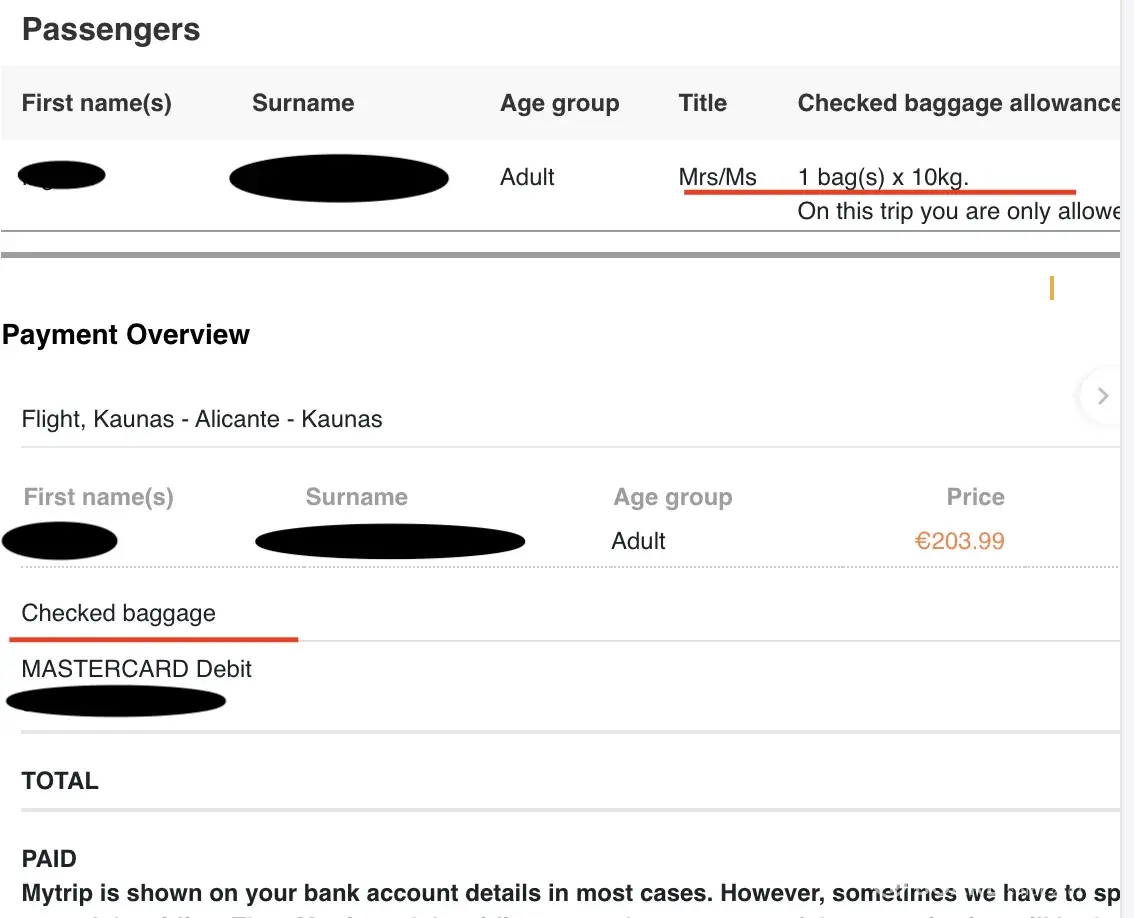
Task: Click the Price column header
Action: tap(975, 497)
